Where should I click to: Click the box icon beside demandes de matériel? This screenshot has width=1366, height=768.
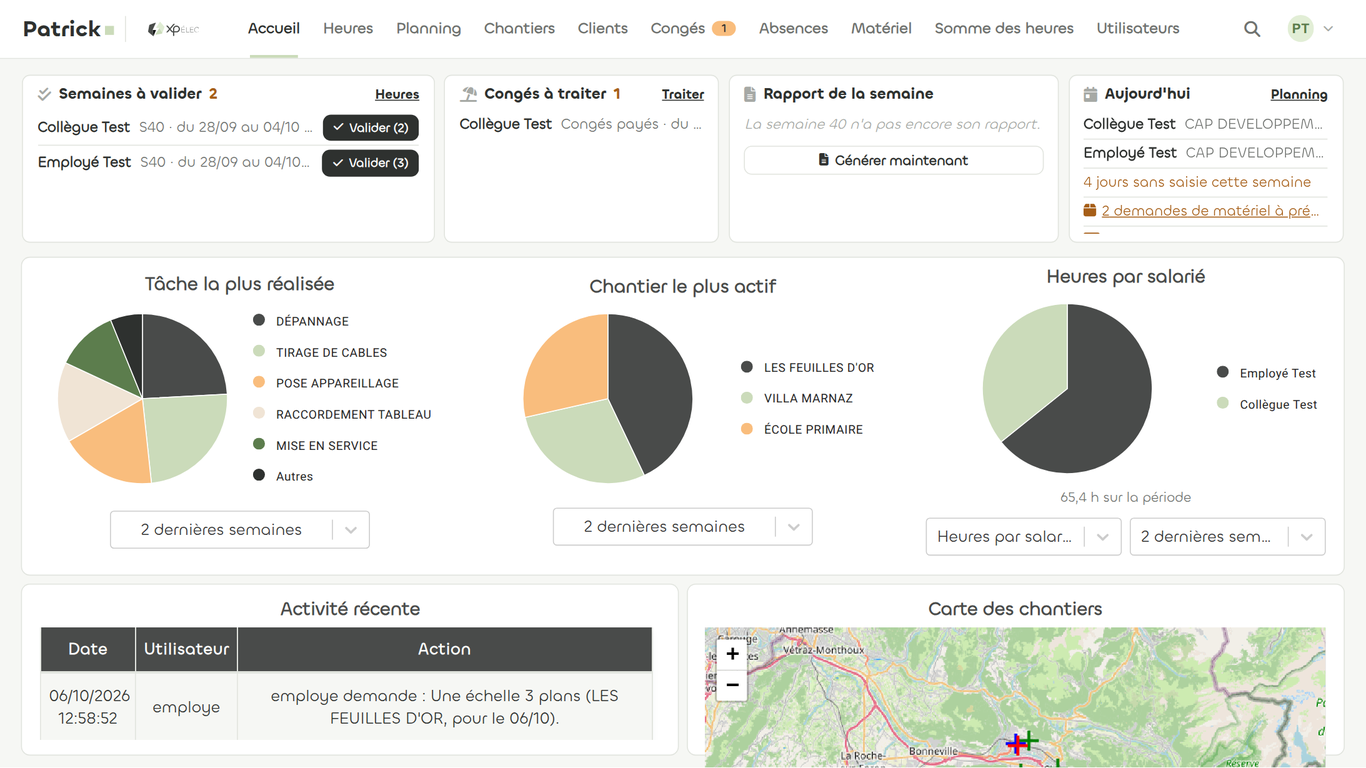coord(1090,211)
